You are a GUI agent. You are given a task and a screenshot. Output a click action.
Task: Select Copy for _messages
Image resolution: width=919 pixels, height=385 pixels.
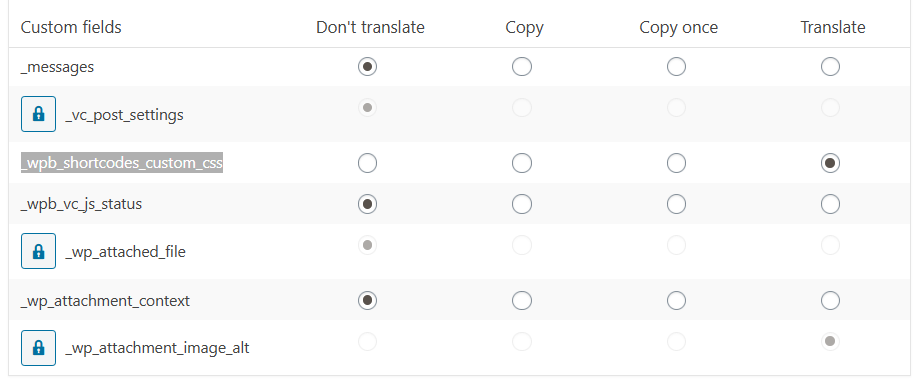click(x=522, y=66)
